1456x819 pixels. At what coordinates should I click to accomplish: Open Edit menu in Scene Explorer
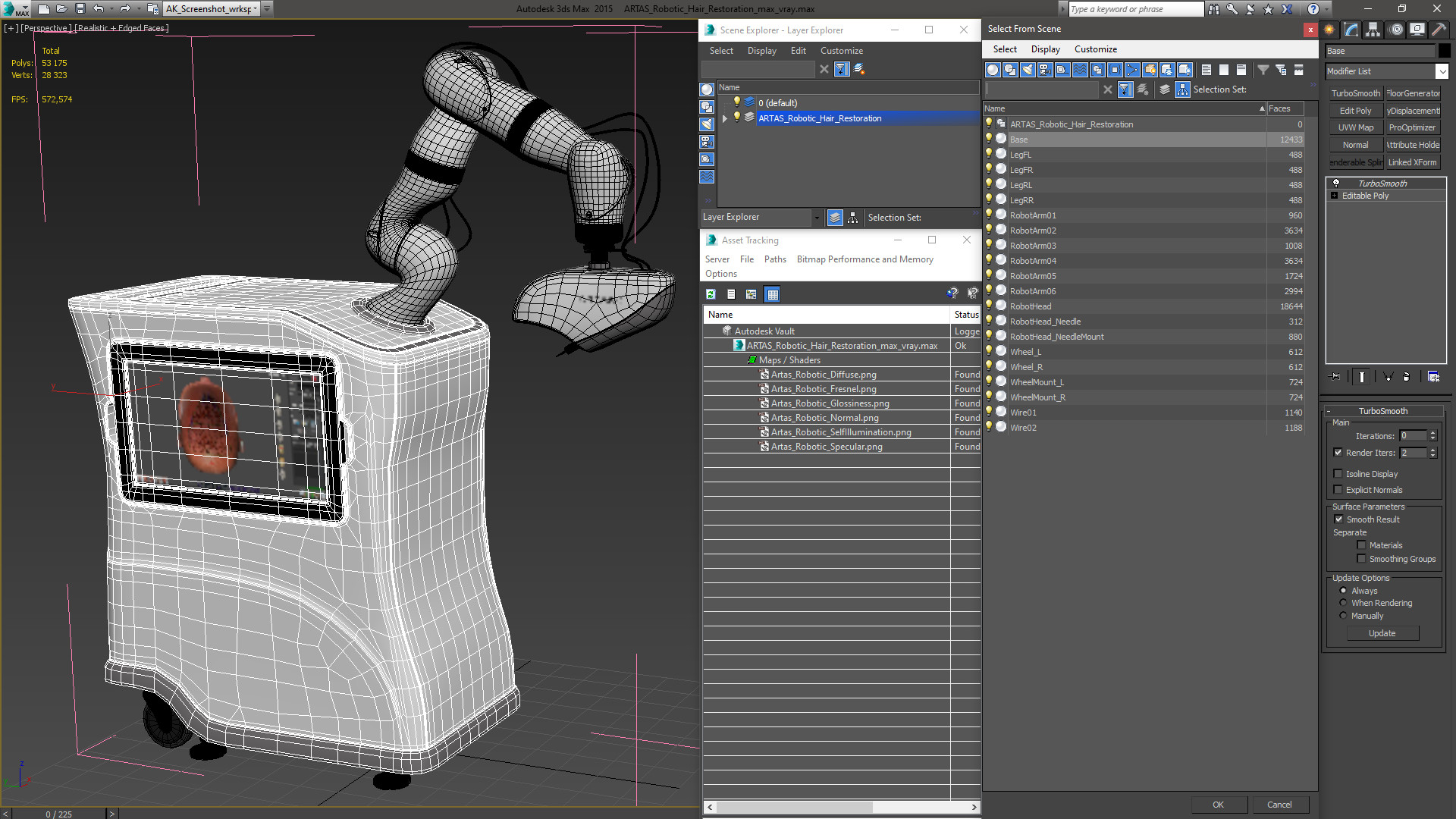point(798,51)
